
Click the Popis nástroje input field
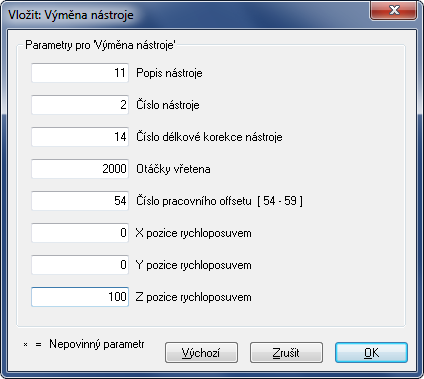point(80,73)
